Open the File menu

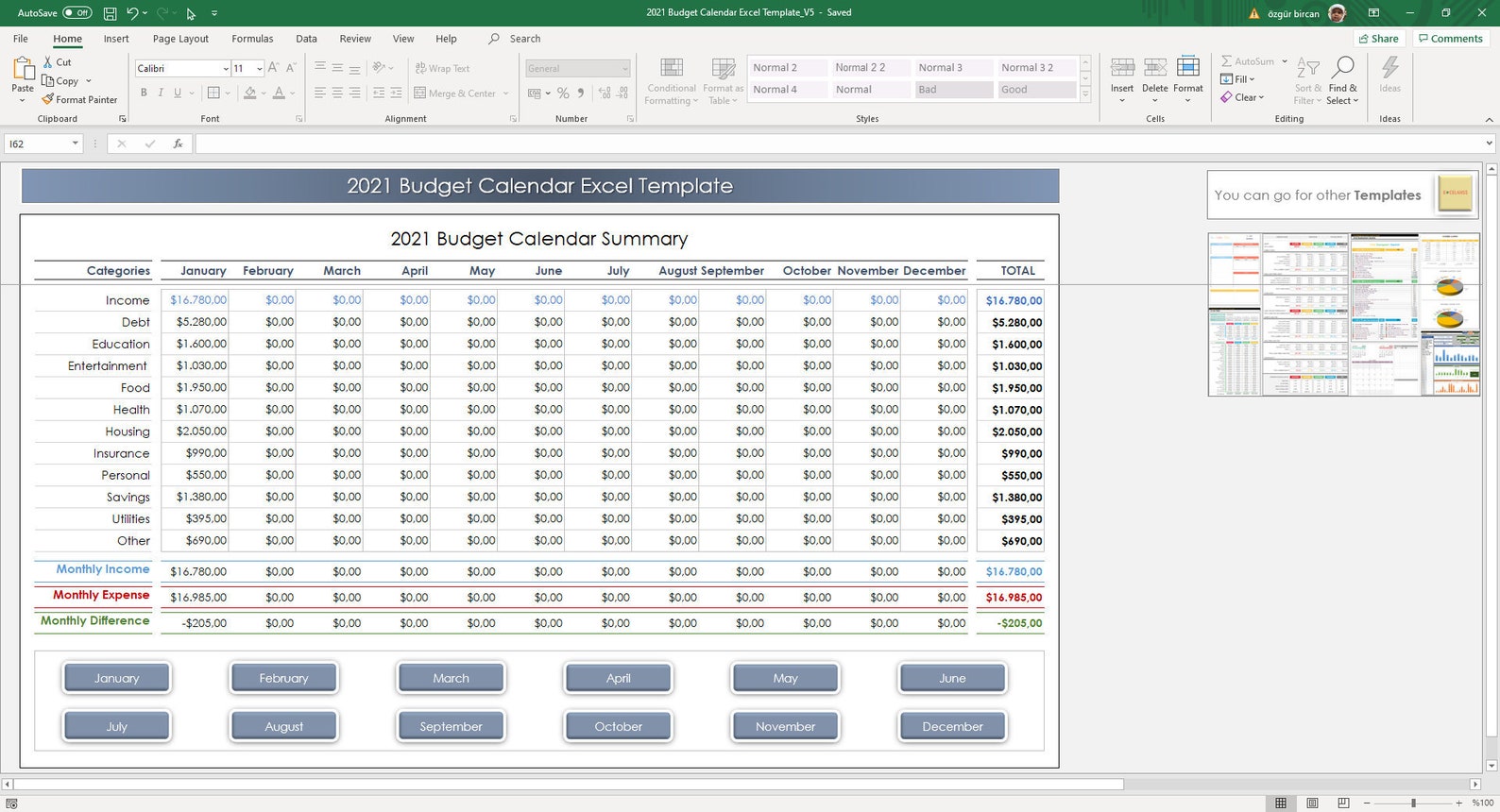click(x=21, y=39)
